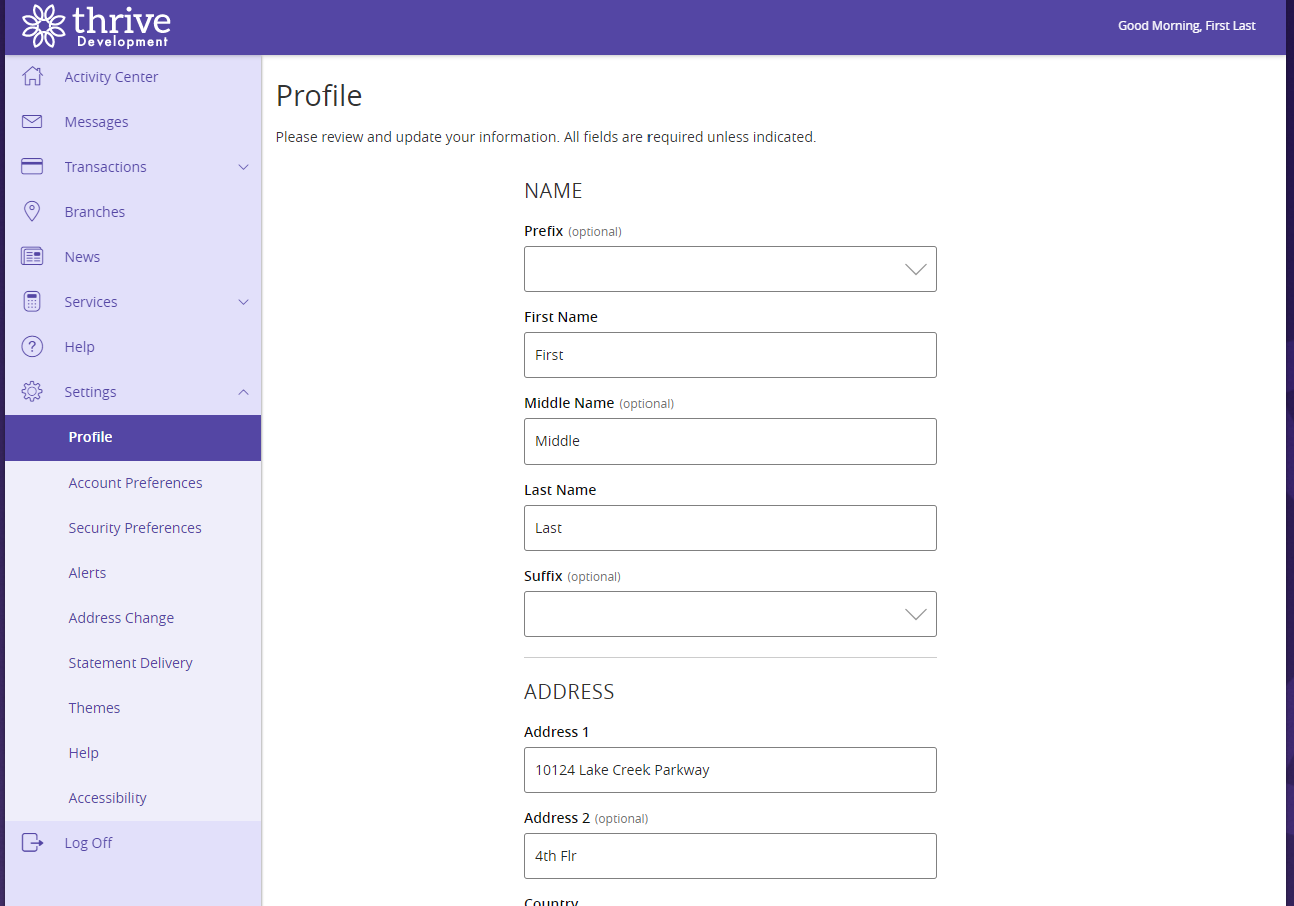
Task: Open the Prefix dropdown
Action: [x=730, y=269]
